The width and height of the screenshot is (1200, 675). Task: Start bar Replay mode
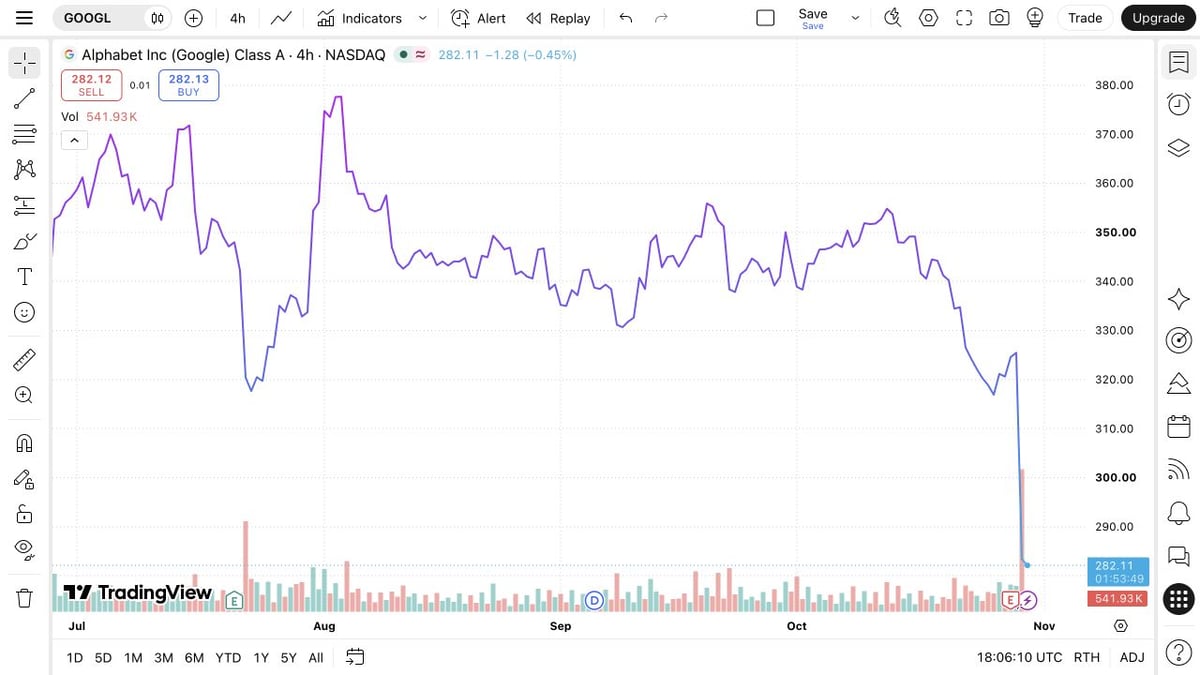pyautogui.click(x=558, y=18)
